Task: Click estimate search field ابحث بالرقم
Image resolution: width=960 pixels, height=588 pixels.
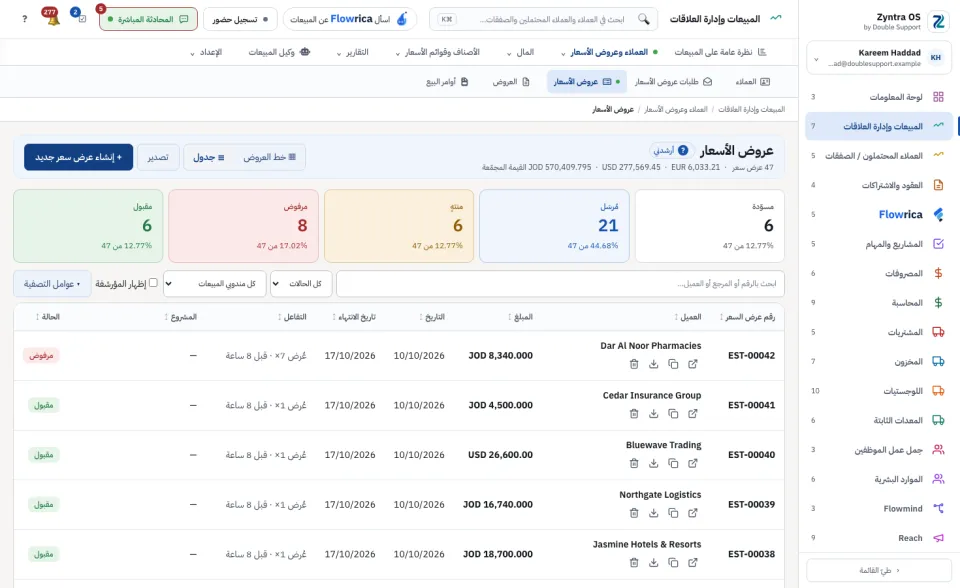Action: pos(560,284)
